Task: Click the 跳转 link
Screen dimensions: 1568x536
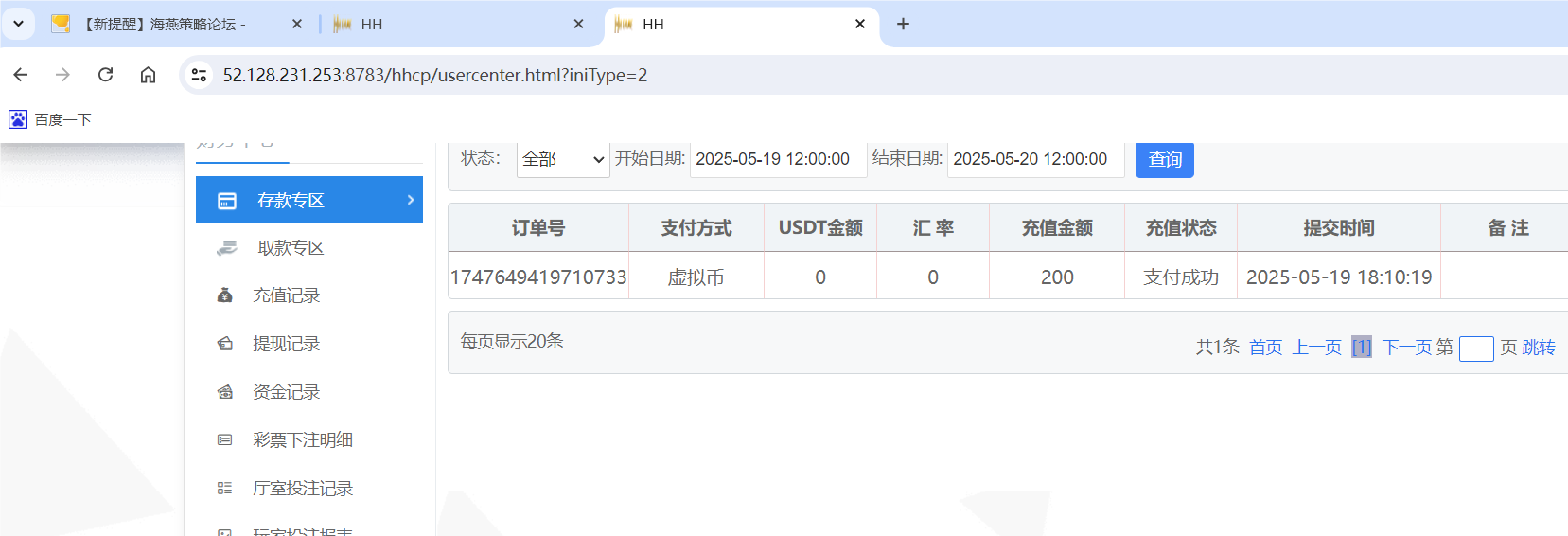Action: point(1539,348)
